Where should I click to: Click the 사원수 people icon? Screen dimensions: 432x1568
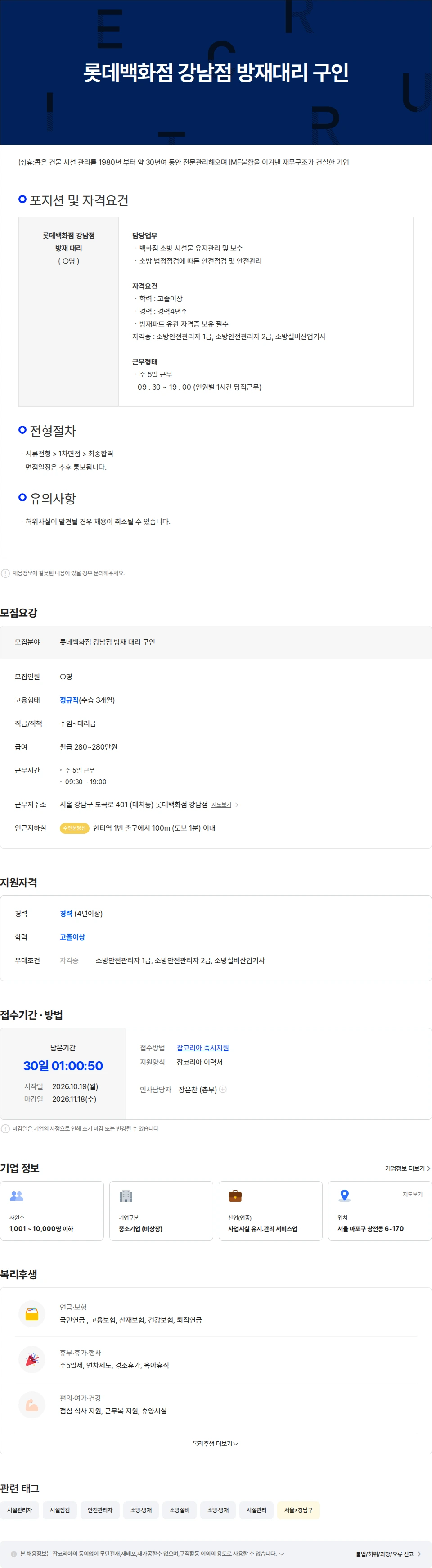(17, 1195)
